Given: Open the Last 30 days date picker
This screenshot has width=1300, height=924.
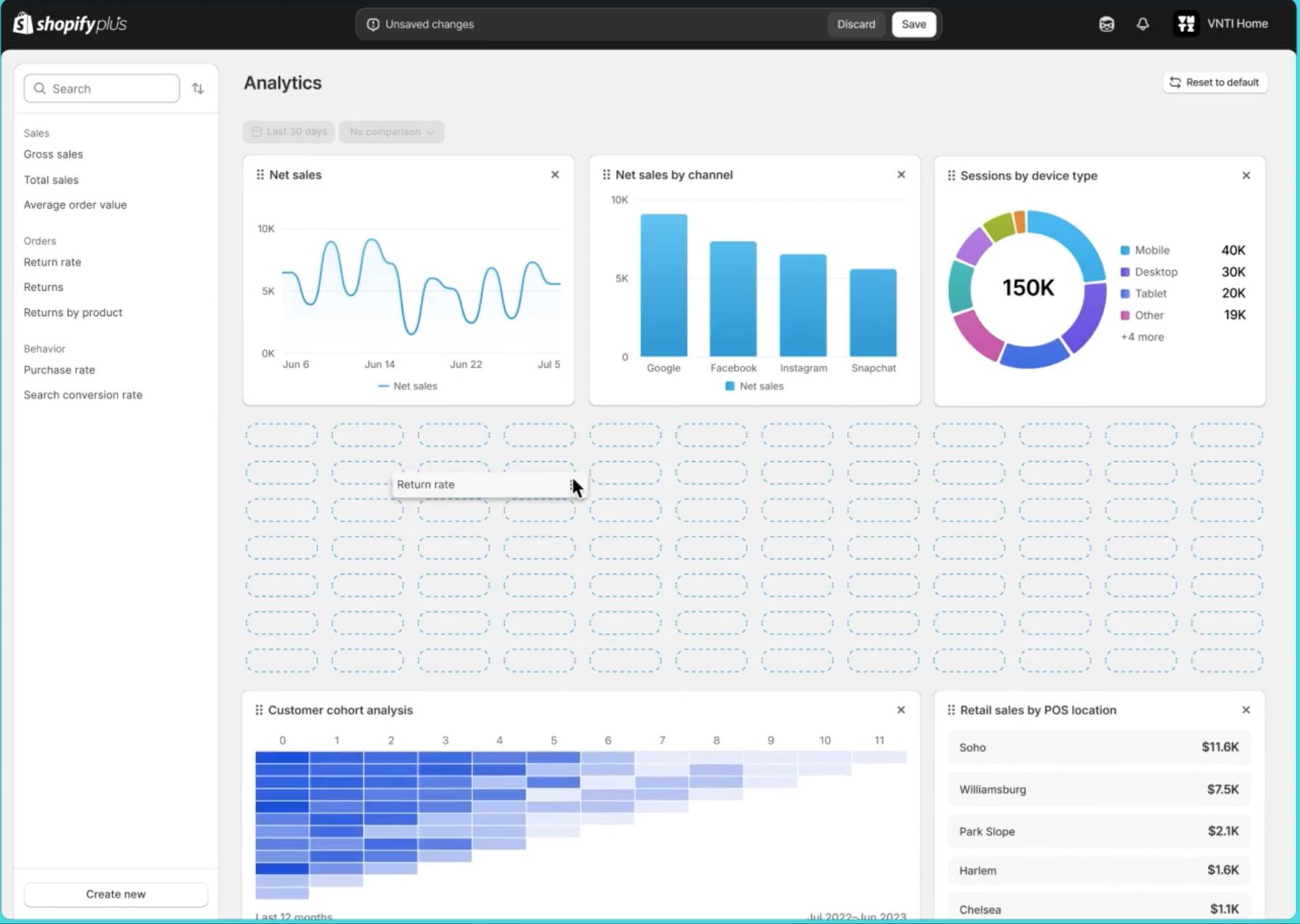Looking at the screenshot, I should tap(289, 132).
